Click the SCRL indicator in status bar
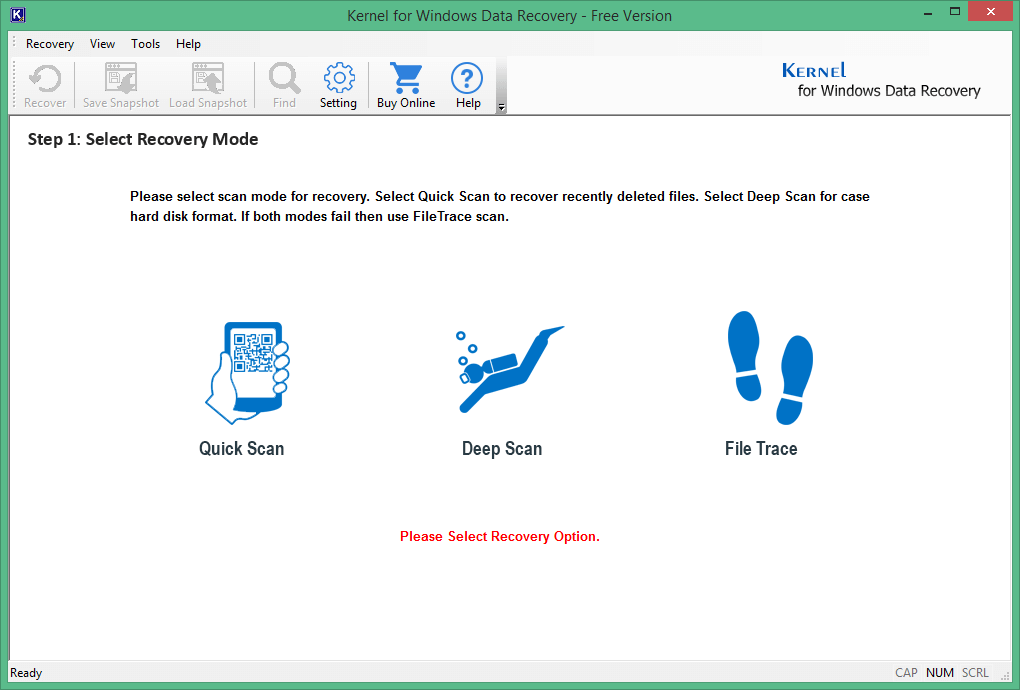The width and height of the screenshot is (1020, 690). pyautogui.click(x=975, y=672)
